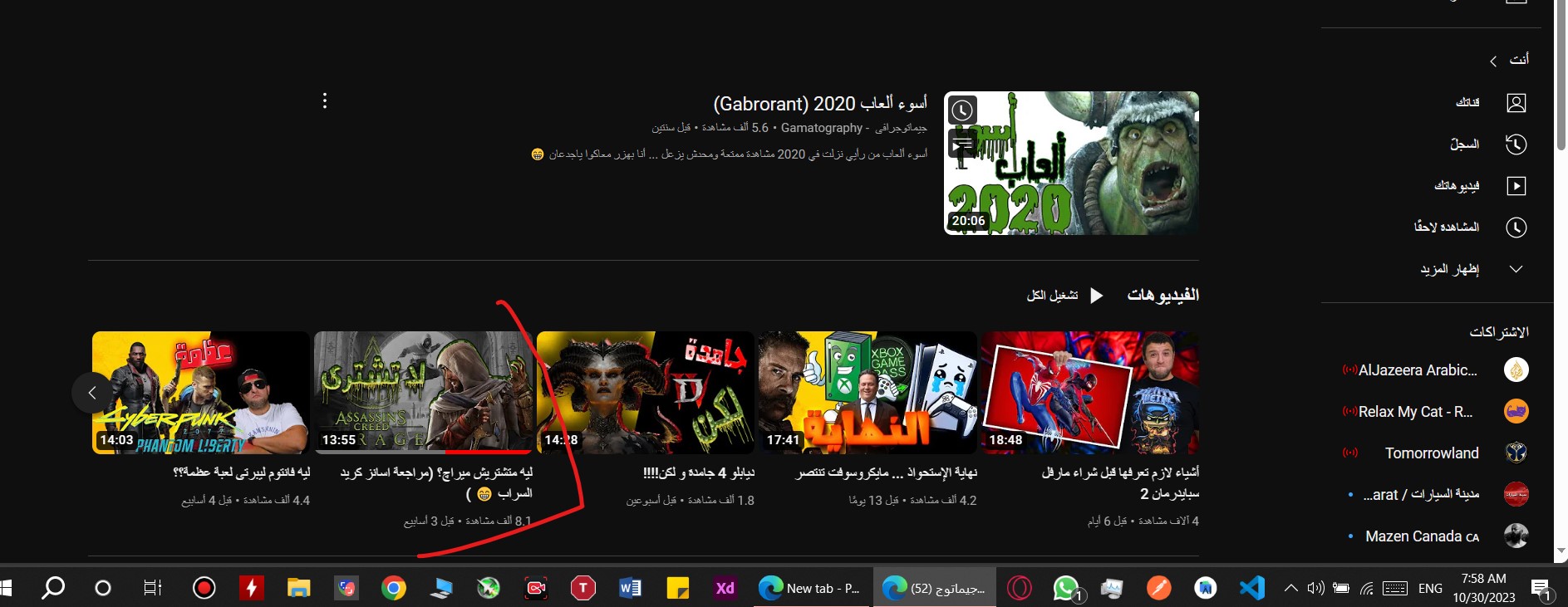Open the notifications action center icon
The height and width of the screenshot is (607, 1568).
1541,590
